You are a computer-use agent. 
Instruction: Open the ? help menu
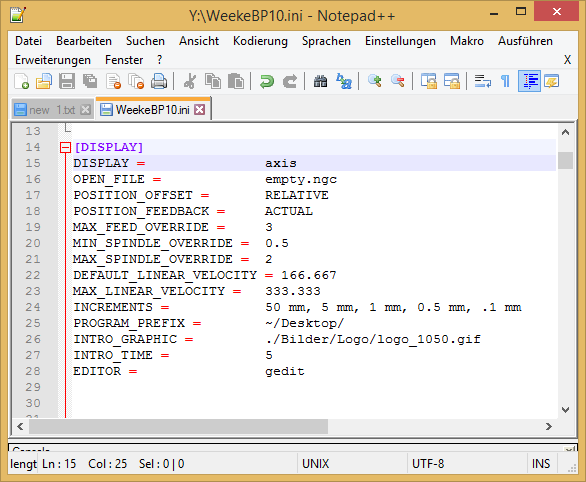(x=160, y=60)
